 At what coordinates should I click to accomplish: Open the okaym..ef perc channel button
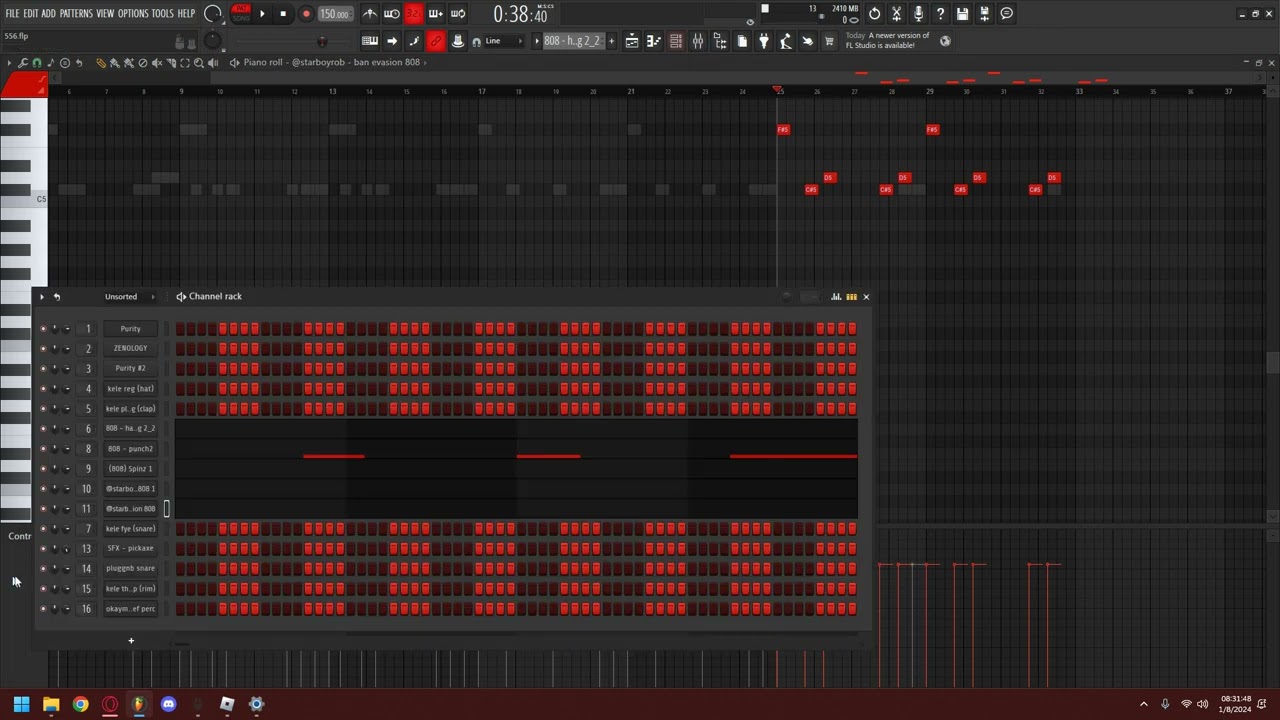(131, 609)
